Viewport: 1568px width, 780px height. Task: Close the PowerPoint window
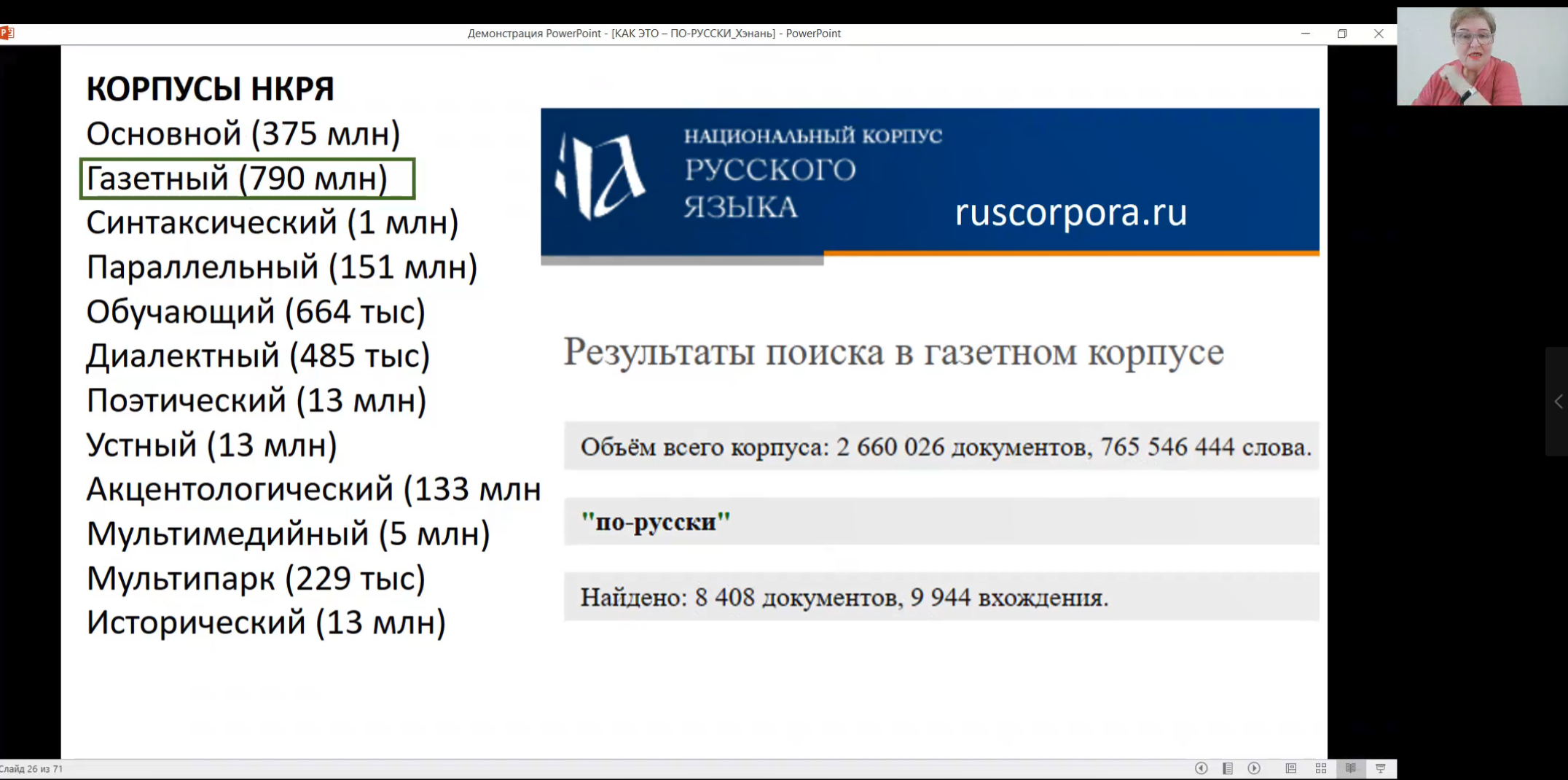click(x=1379, y=34)
